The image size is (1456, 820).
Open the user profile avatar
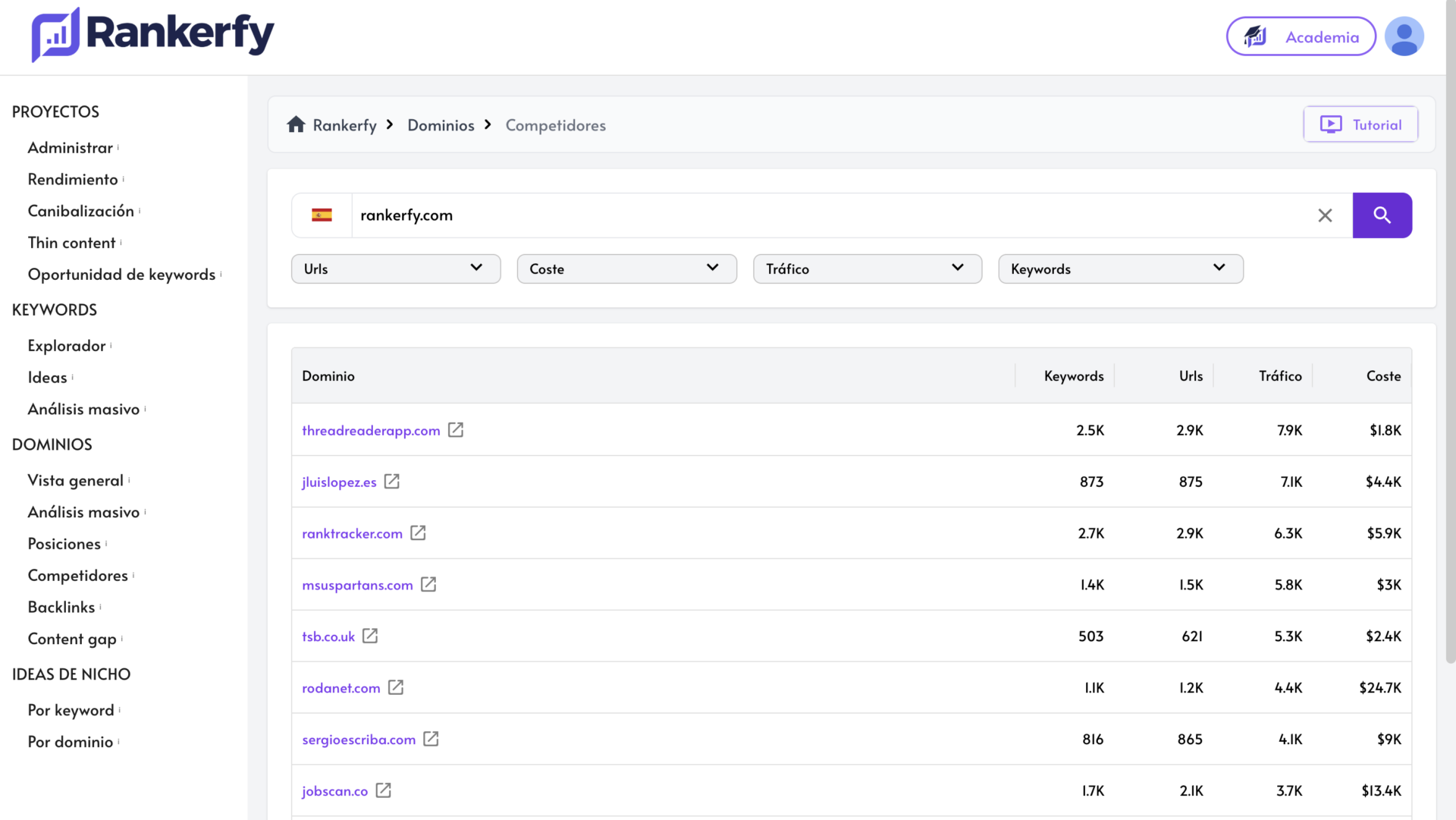point(1404,36)
